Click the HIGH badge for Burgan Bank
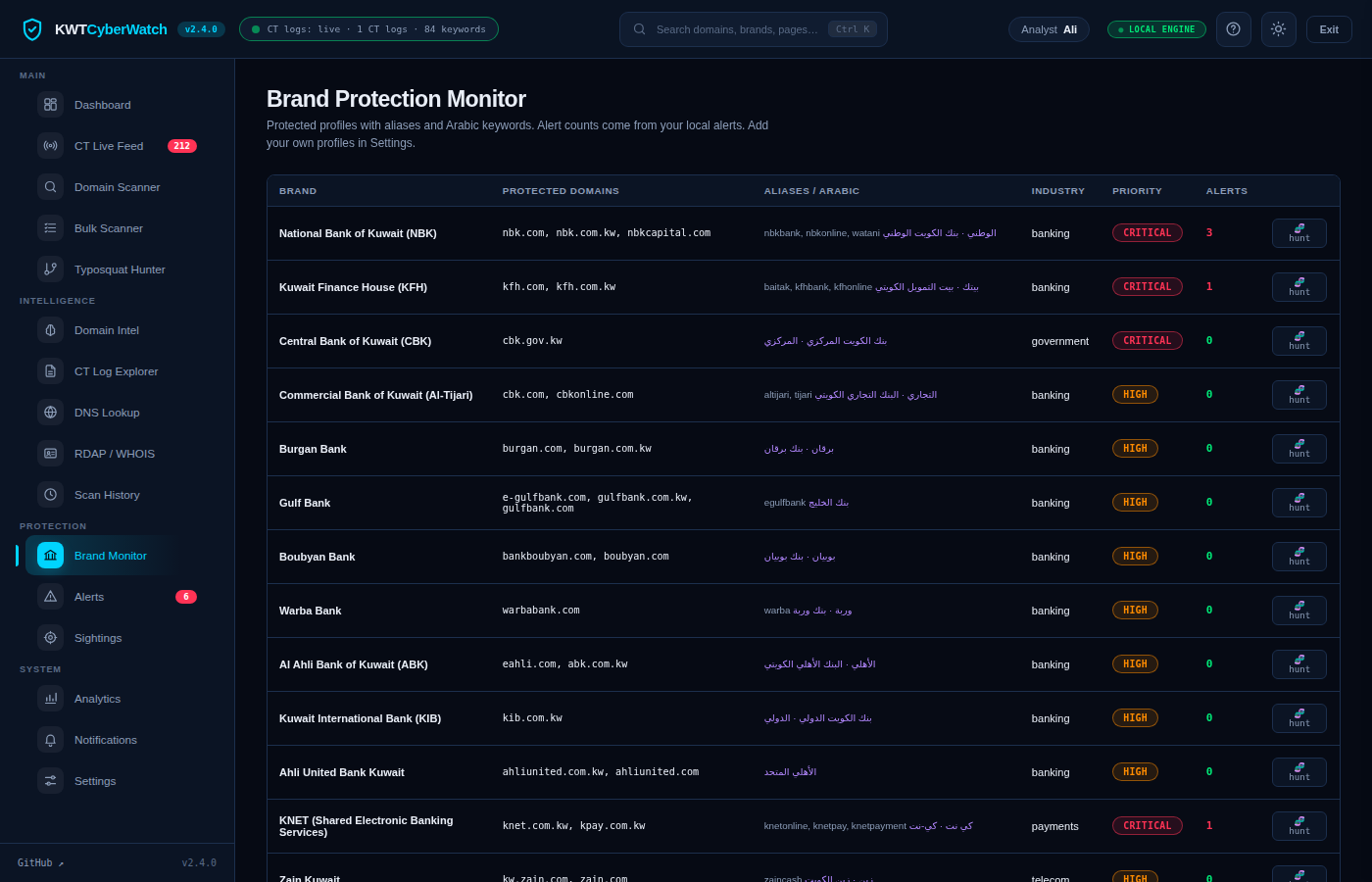1372x882 pixels. pyautogui.click(x=1135, y=449)
